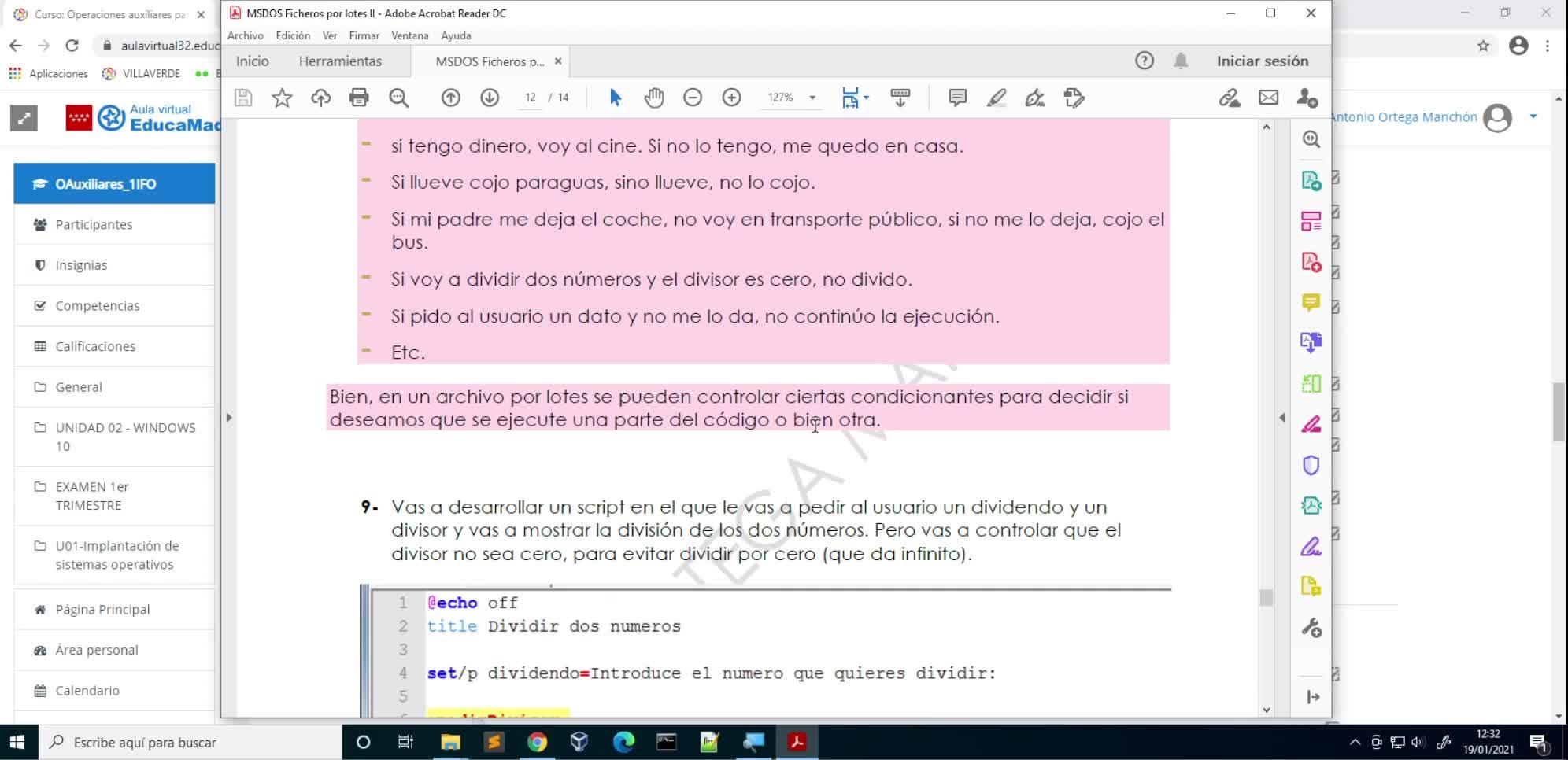Select the arrow selection tool
The image size is (1568, 760).
(616, 98)
